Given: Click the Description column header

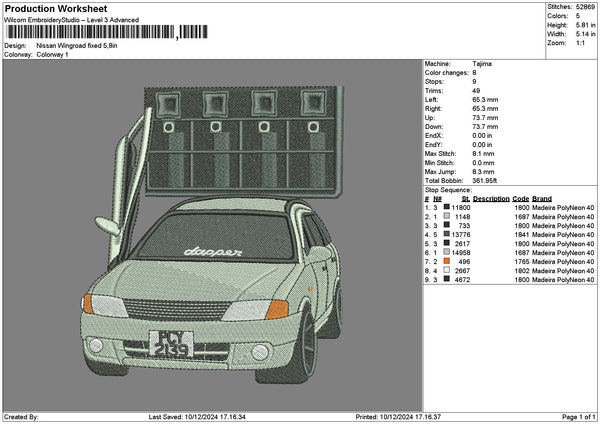Looking at the screenshot, I should 491,198.
